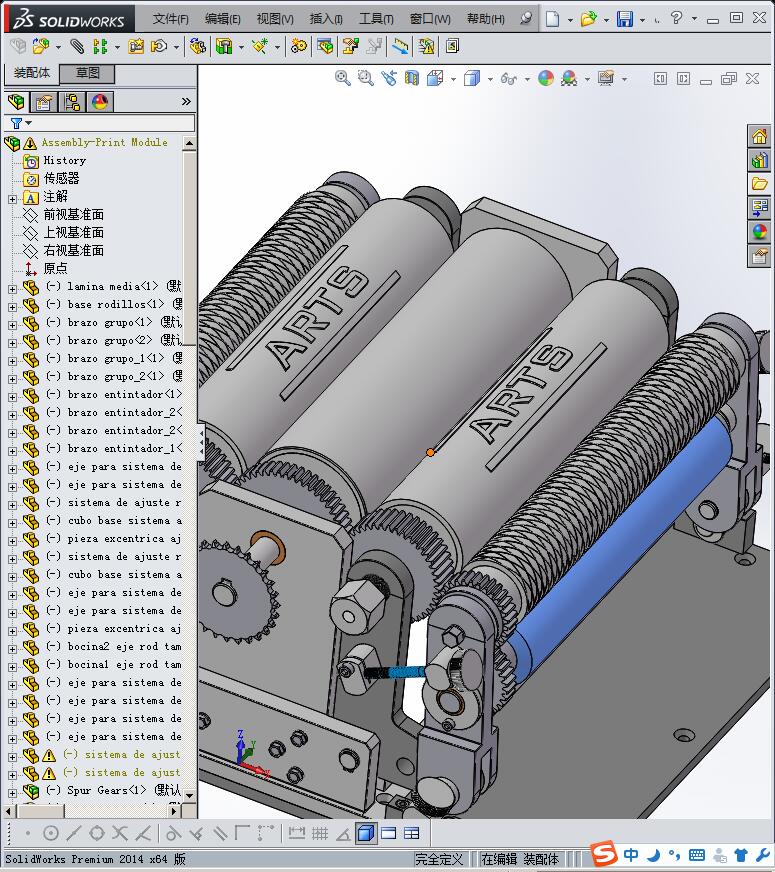Expand the lamina media<1> component
775x872 pixels.
[x=13, y=289]
